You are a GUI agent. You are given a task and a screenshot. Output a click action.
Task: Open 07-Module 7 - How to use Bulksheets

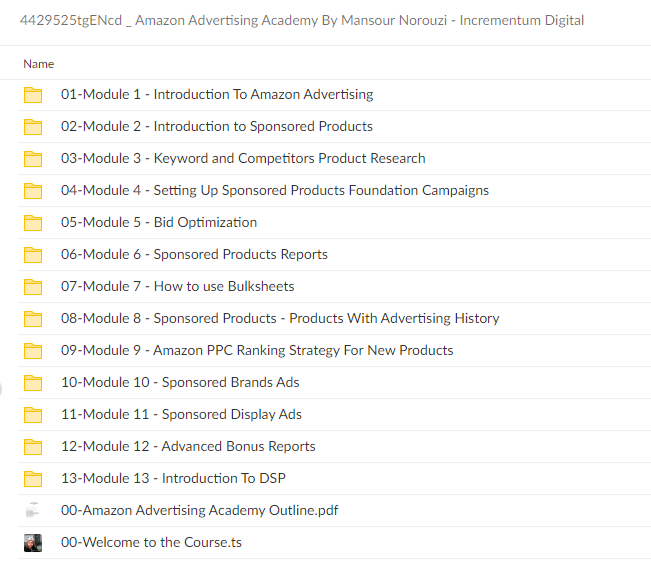[x=177, y=286]
